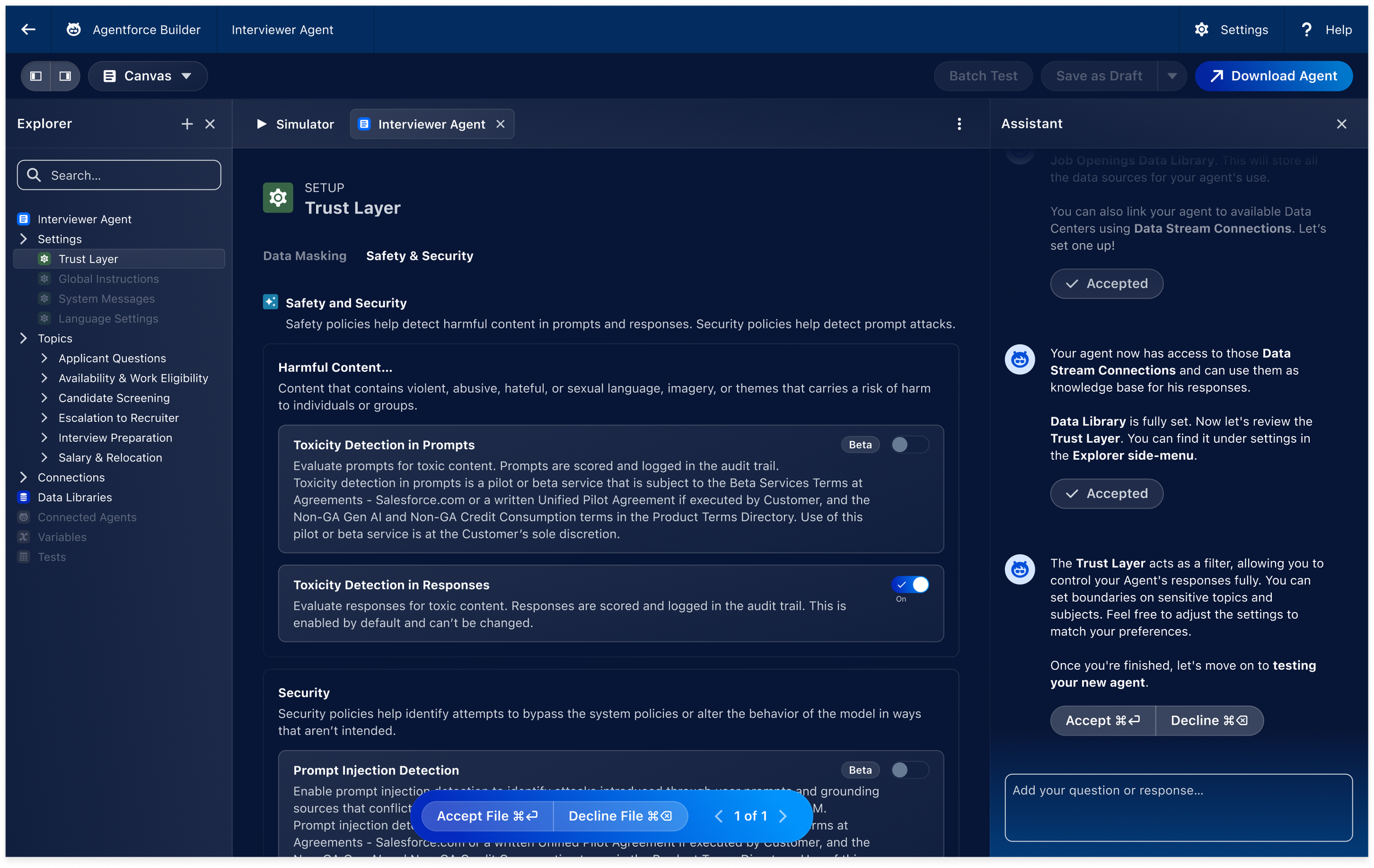The width and height of the screenshot is (1374, 868).
Task: Click Decline File button
Action: pos(620,816)
